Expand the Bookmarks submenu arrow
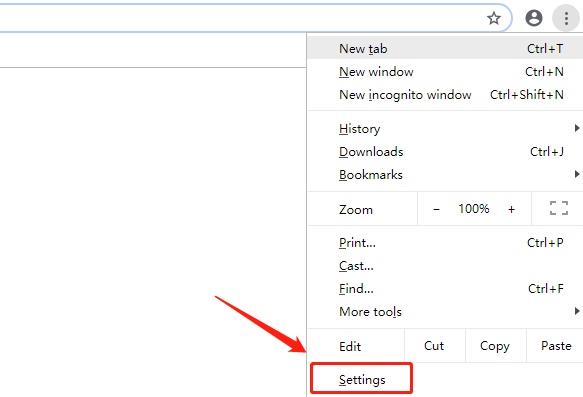 point(577,174)
